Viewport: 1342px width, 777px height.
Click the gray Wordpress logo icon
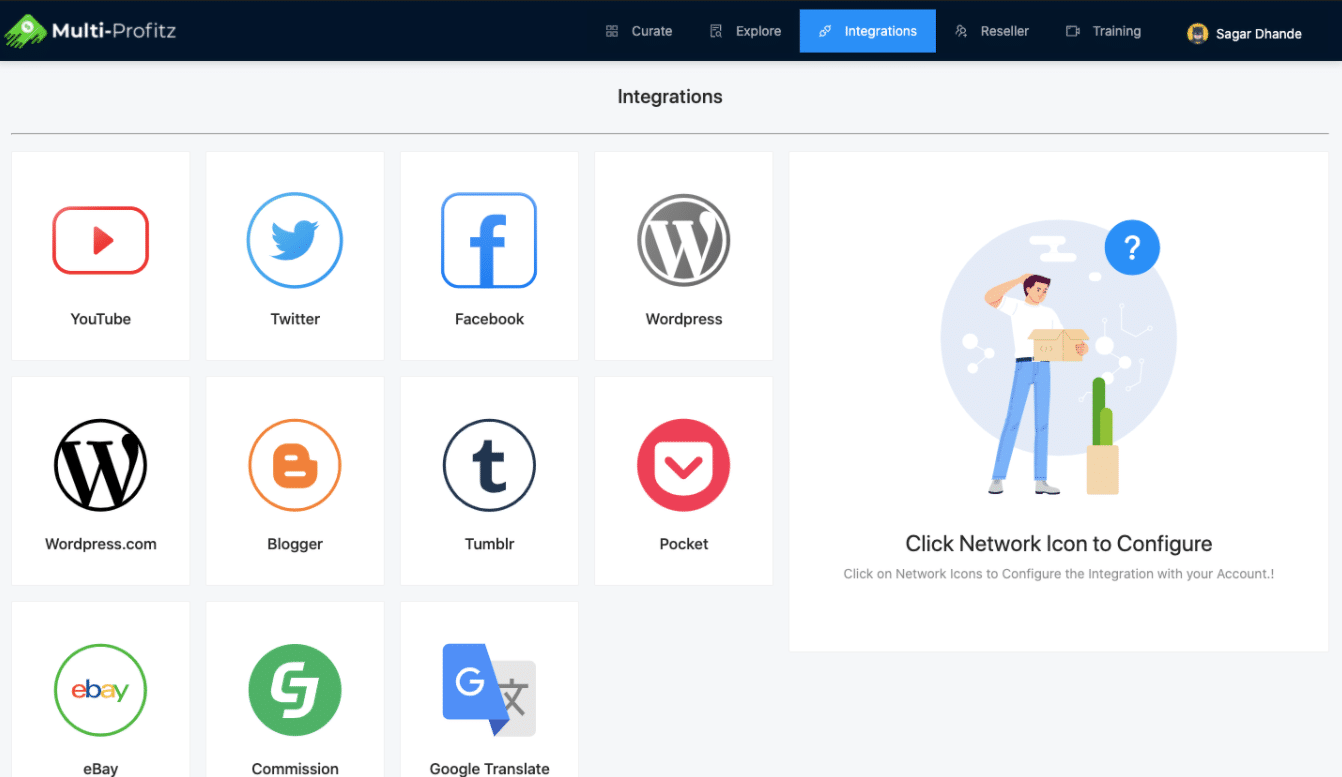pyautogui.click(x=684, y=241)
